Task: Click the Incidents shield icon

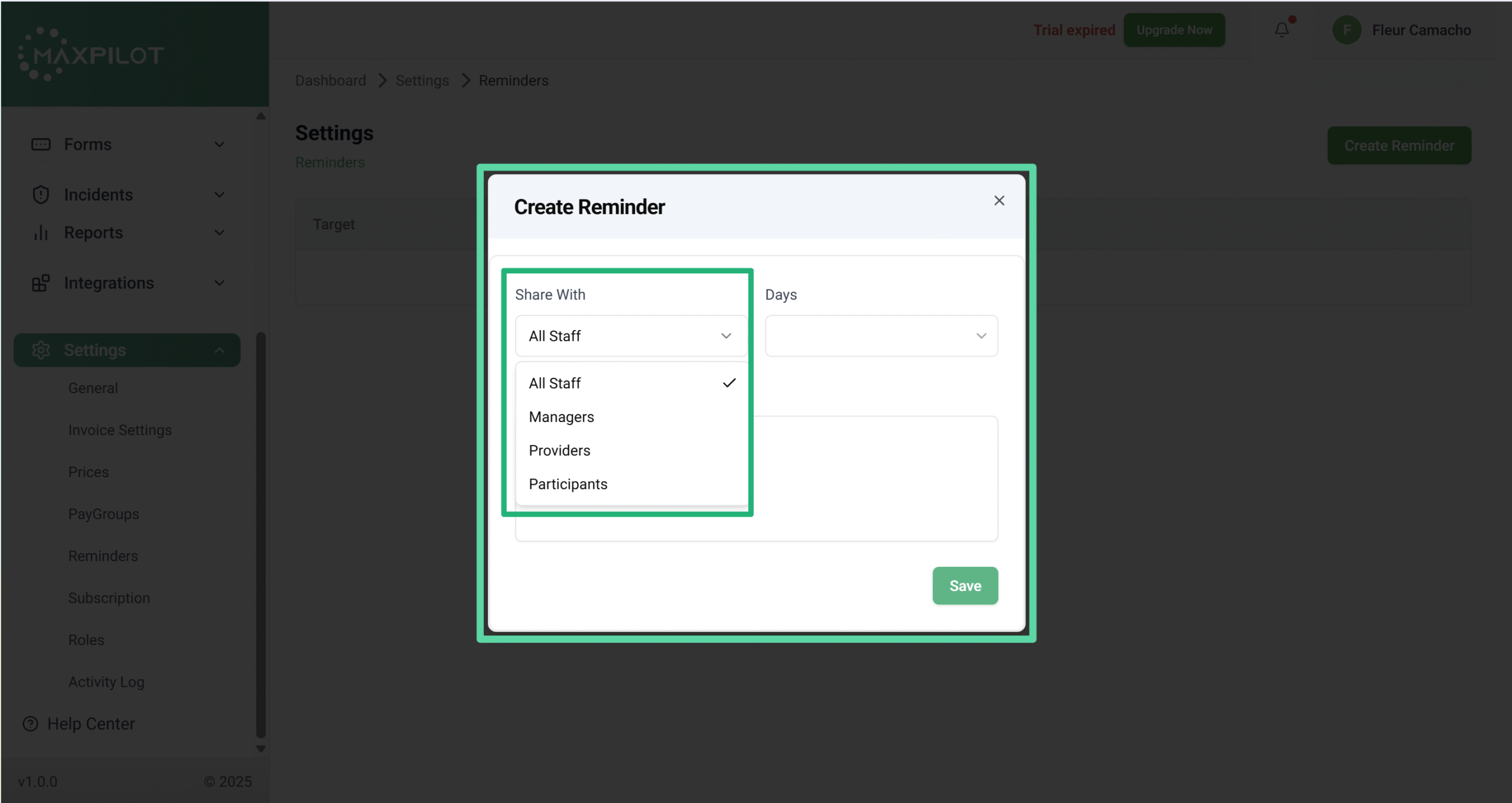Action: coord(41,195)
